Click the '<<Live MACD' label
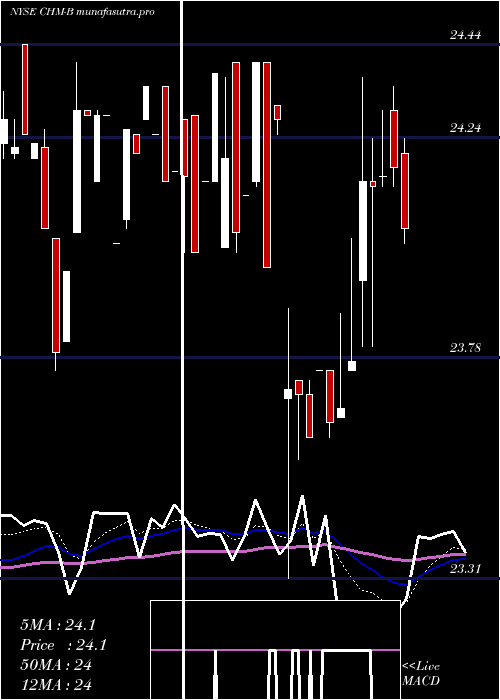500x700 pixels. (x=421, y=674)
